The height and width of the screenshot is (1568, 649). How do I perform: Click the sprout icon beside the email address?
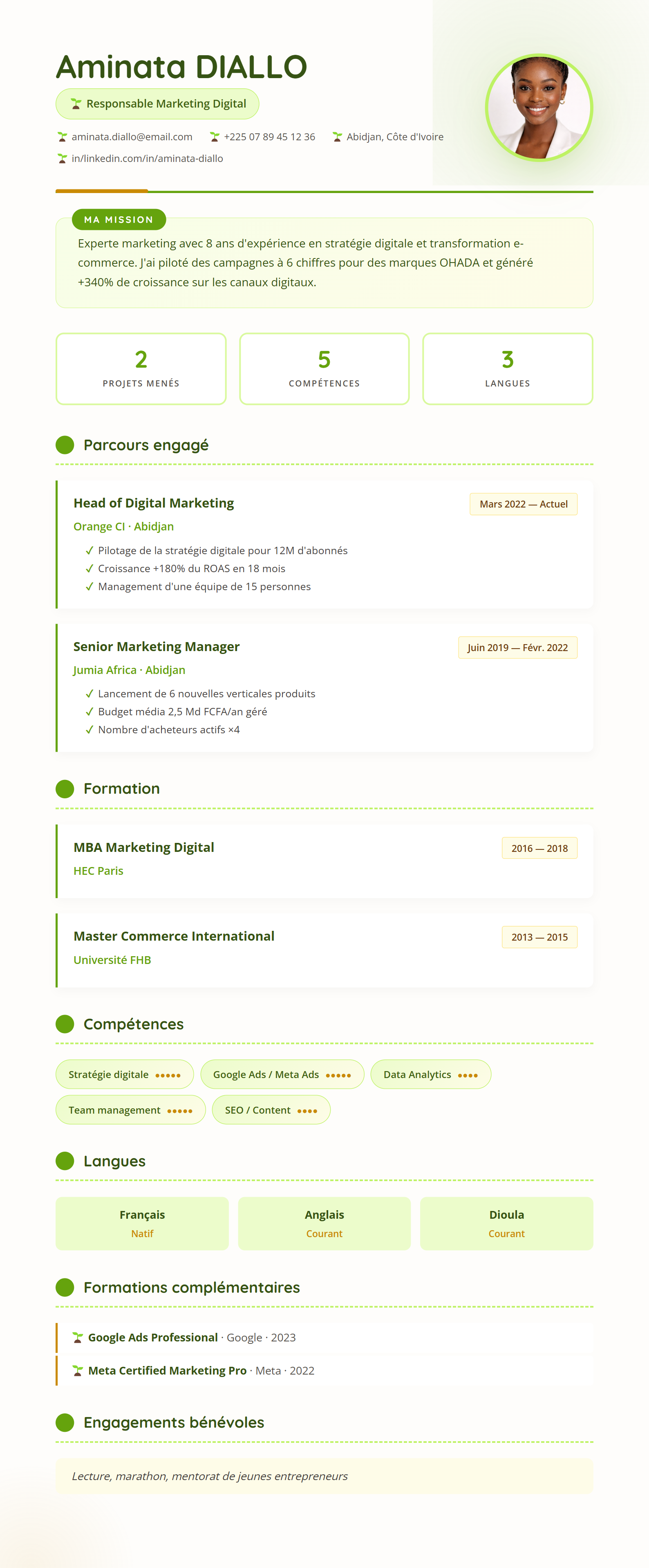click(x=62, y=137)
